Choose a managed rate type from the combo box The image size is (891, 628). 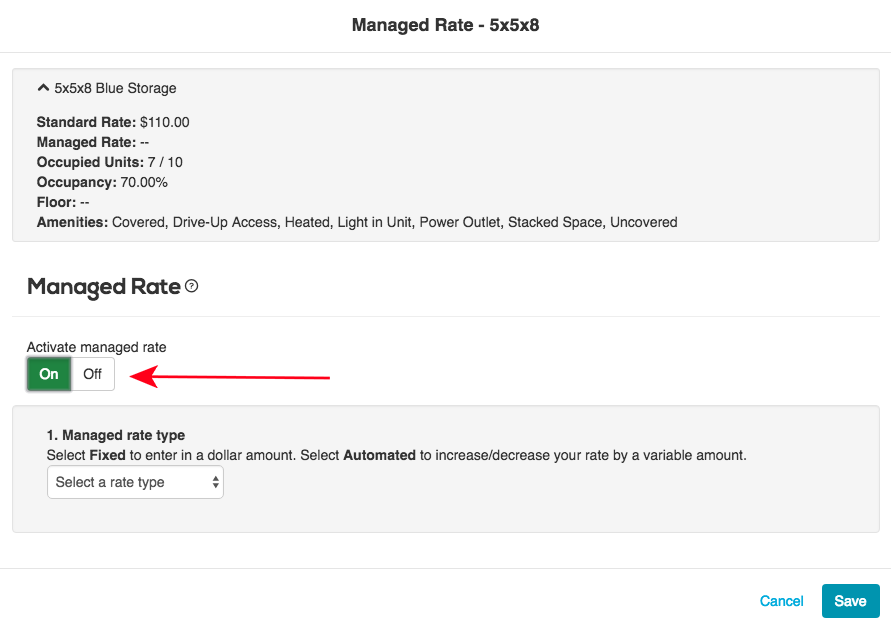(x=135, y=482)
